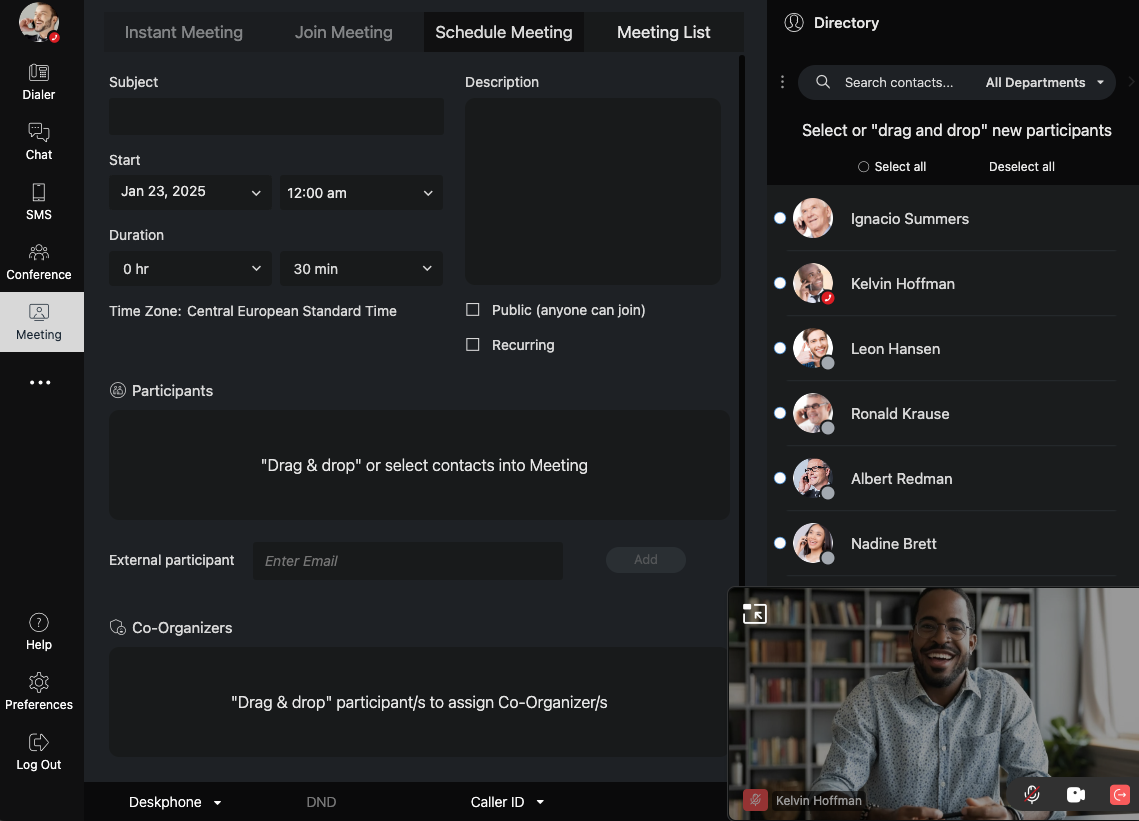Expand the video preview window
The image size is (1139, 821).
tap(754, 613)
